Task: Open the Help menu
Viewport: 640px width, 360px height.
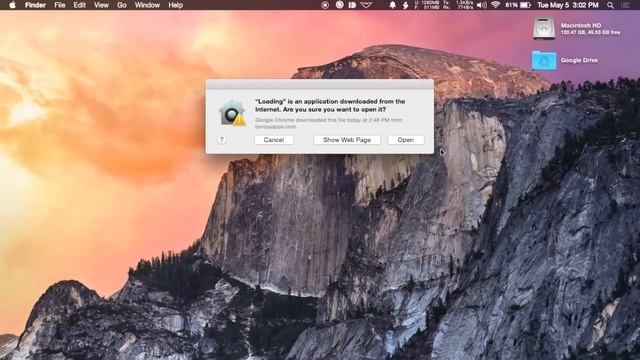Action: (176, 5)
